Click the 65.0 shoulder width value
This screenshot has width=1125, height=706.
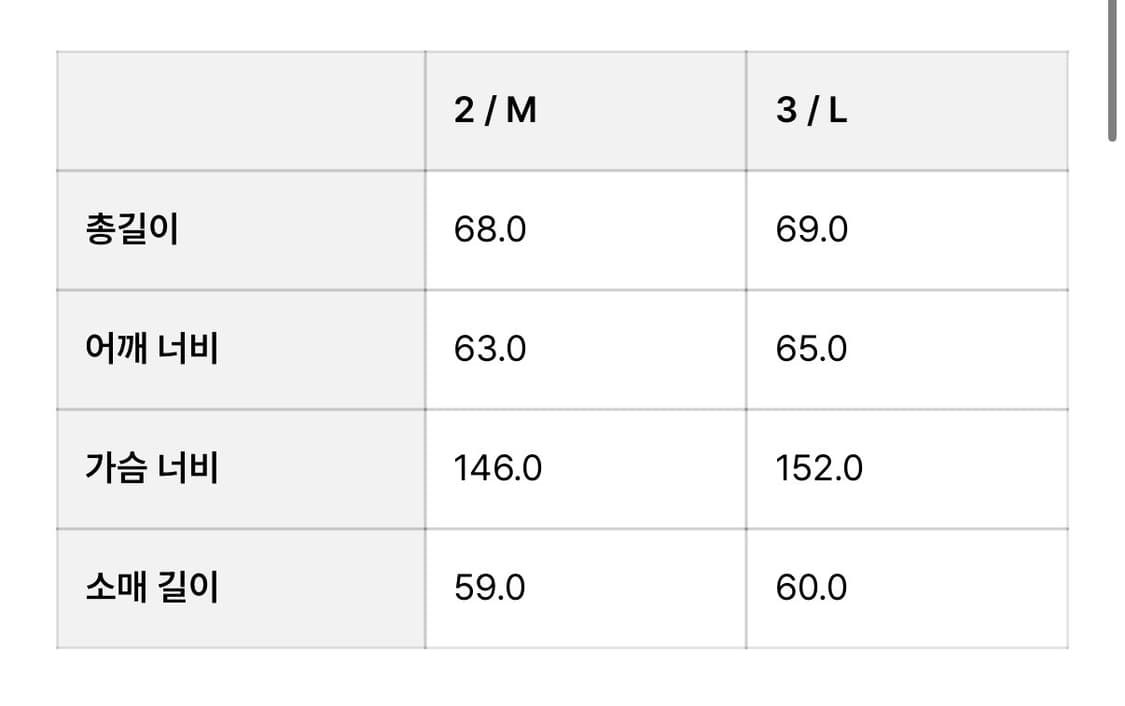pyautogui.click(x=811, y=349)
